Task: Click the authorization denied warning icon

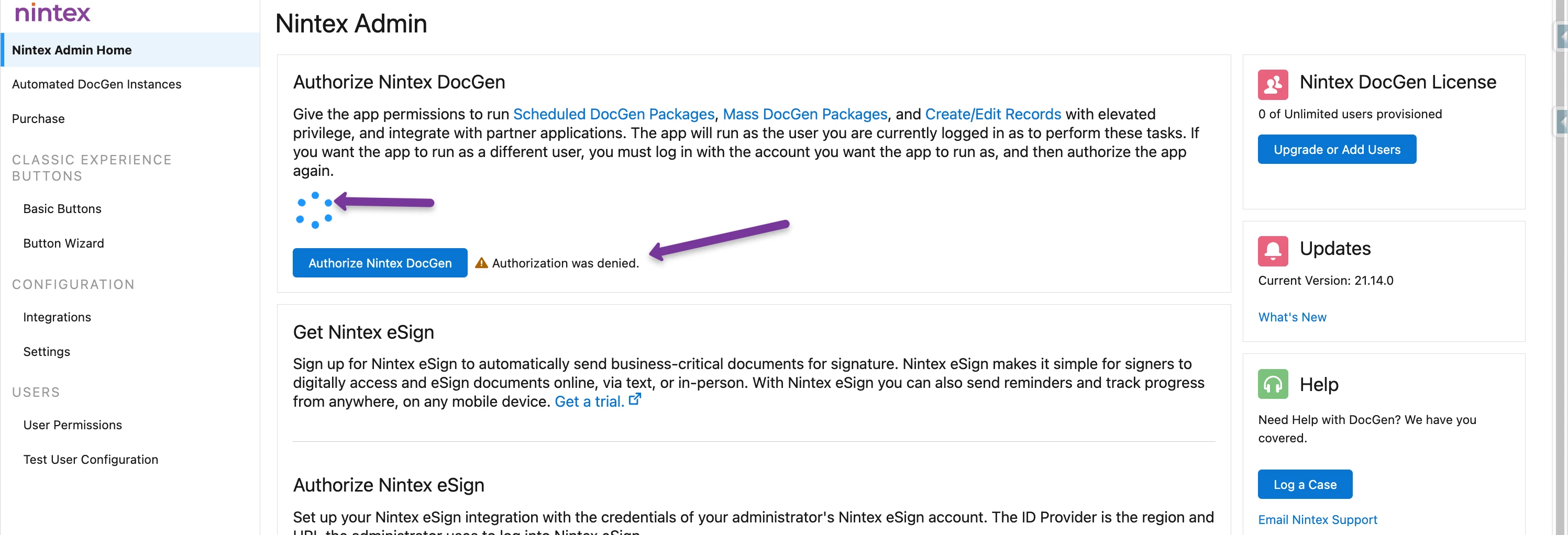Action: pos(481,263)
